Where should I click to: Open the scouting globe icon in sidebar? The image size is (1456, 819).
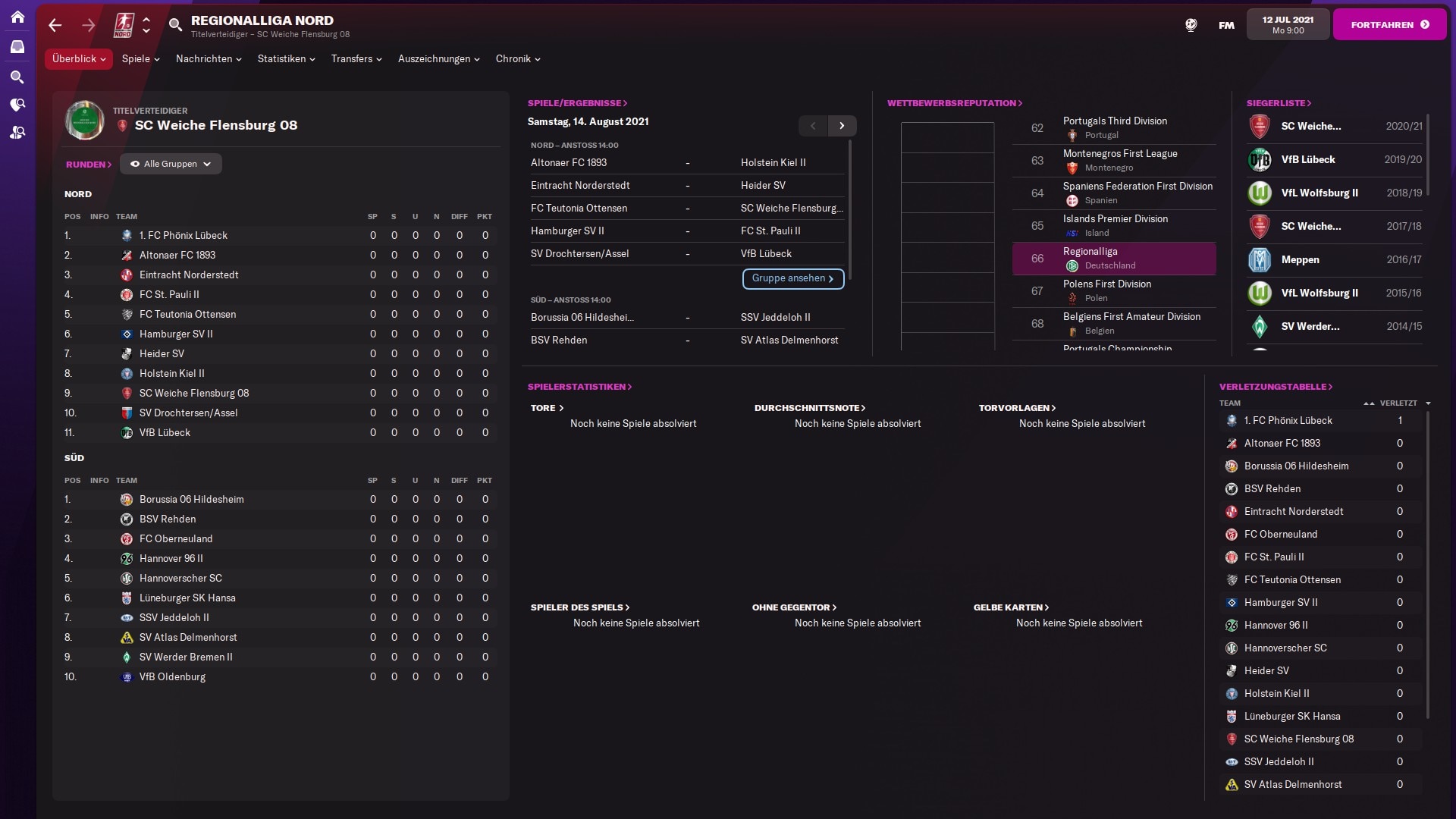pos(17,105)
